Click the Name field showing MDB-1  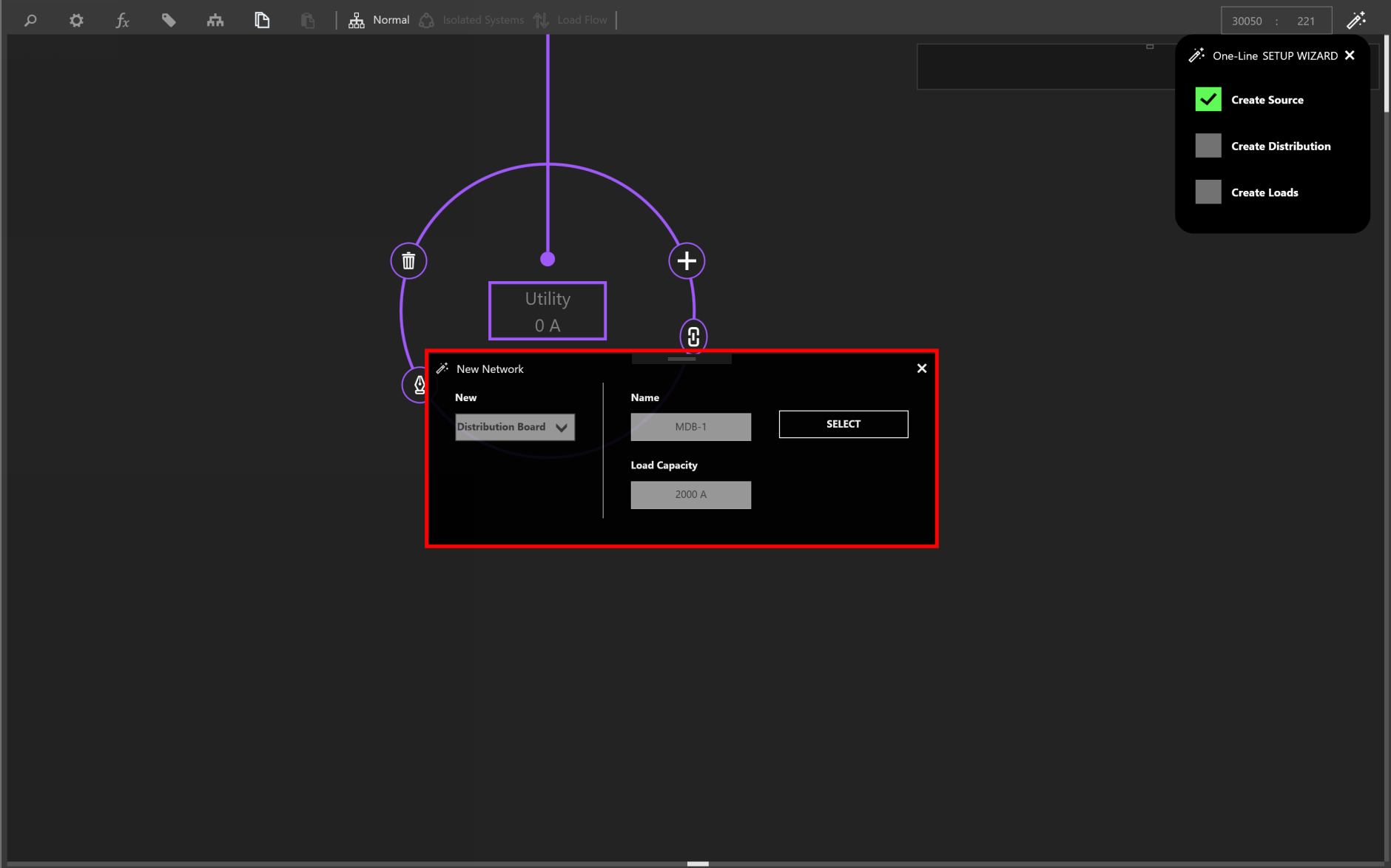(690, 427)
